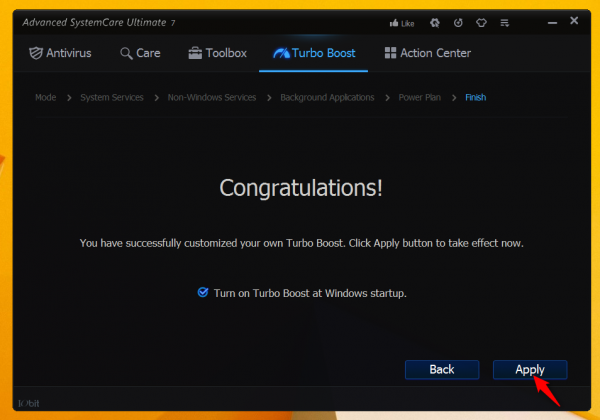Screen dimensions: 600x420
Task: Click the Congratulations! heading
Action: tap(301, 188)
